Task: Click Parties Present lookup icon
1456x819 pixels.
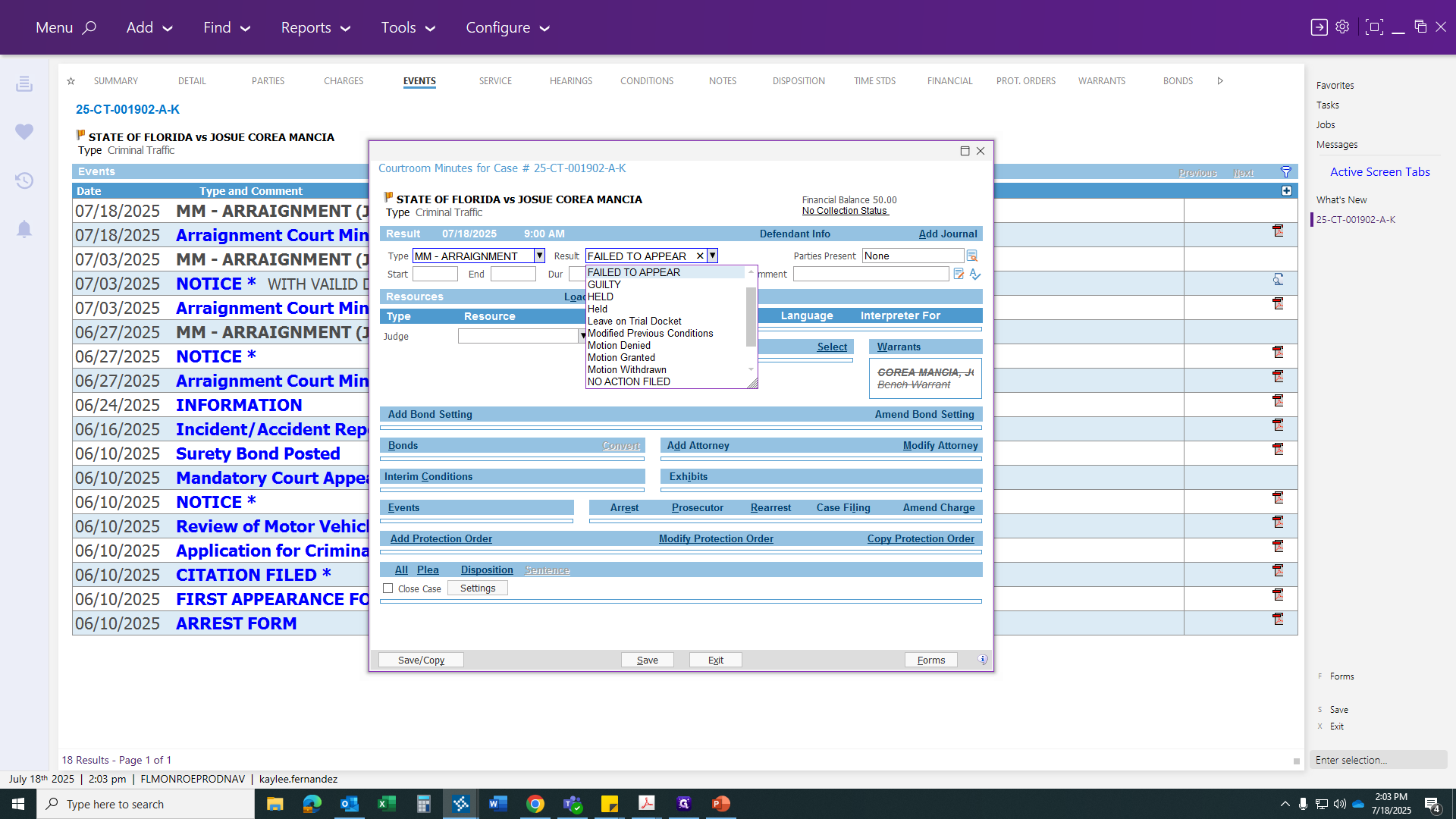Action: [x=972, y=256]
